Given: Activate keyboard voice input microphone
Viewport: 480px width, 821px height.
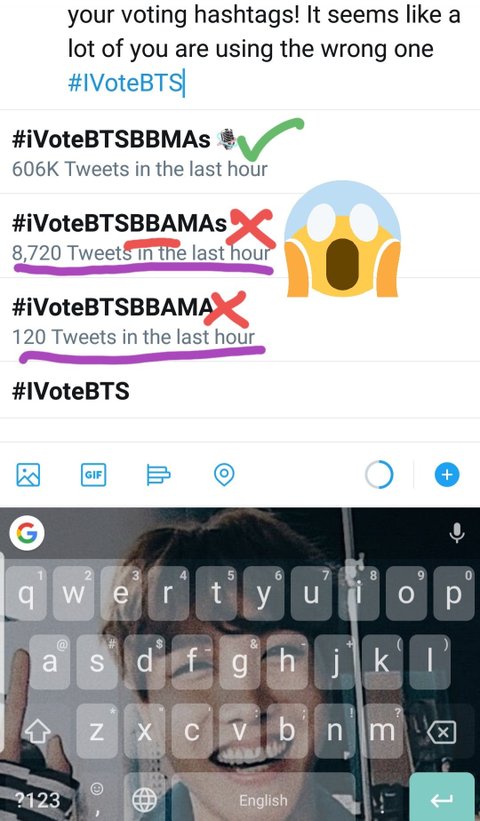Looking at the screenshot, I should (456, 533).
